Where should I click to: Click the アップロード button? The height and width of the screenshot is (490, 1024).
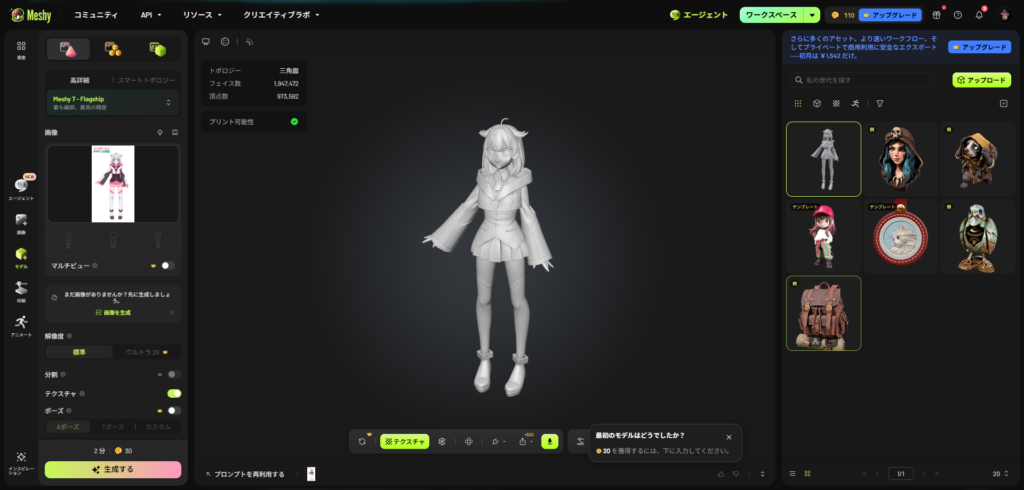click(x=982, y=80)
